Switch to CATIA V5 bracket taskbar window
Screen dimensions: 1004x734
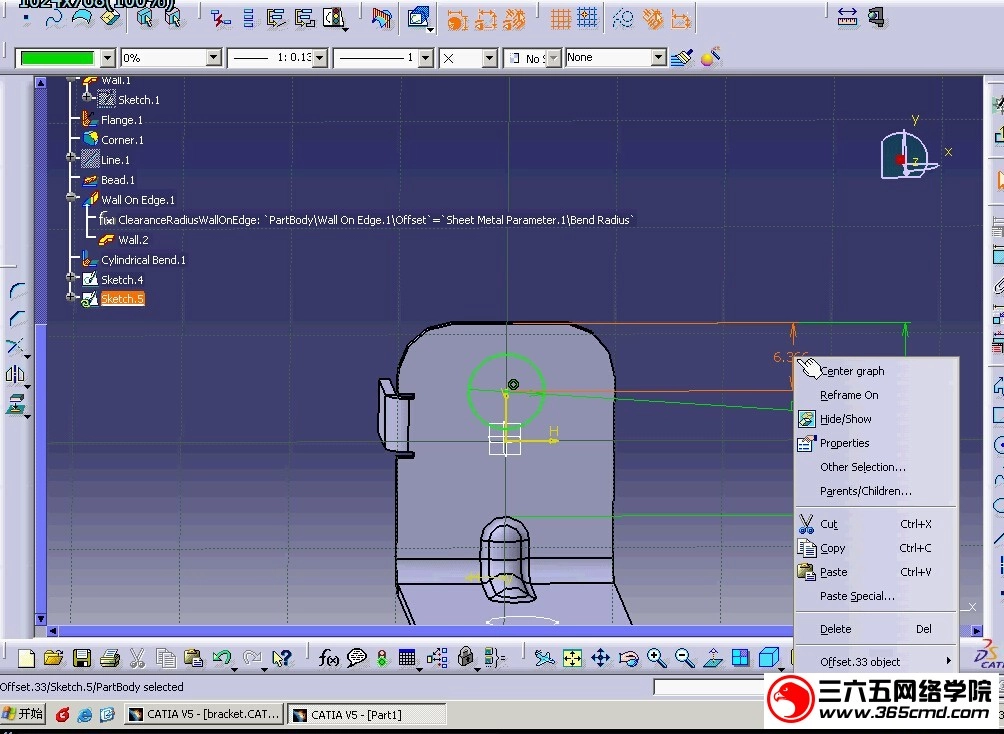coord(205,714)
